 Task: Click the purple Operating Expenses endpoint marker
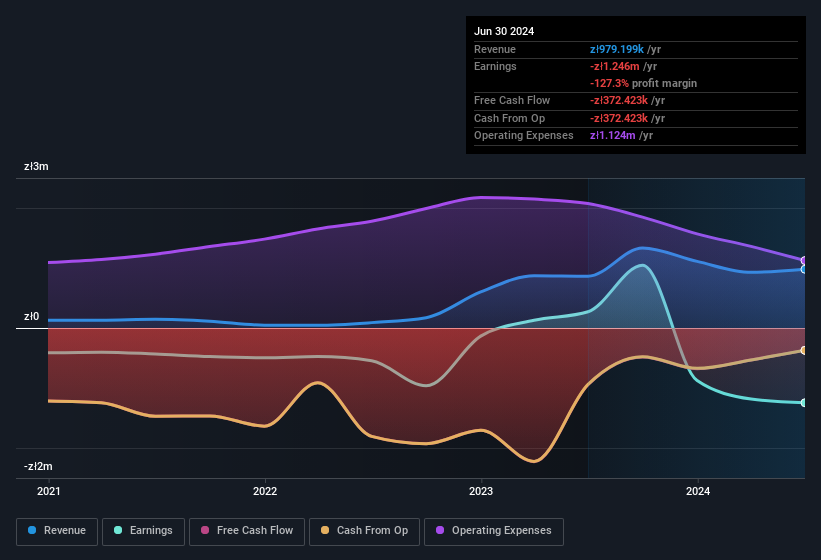804,260
